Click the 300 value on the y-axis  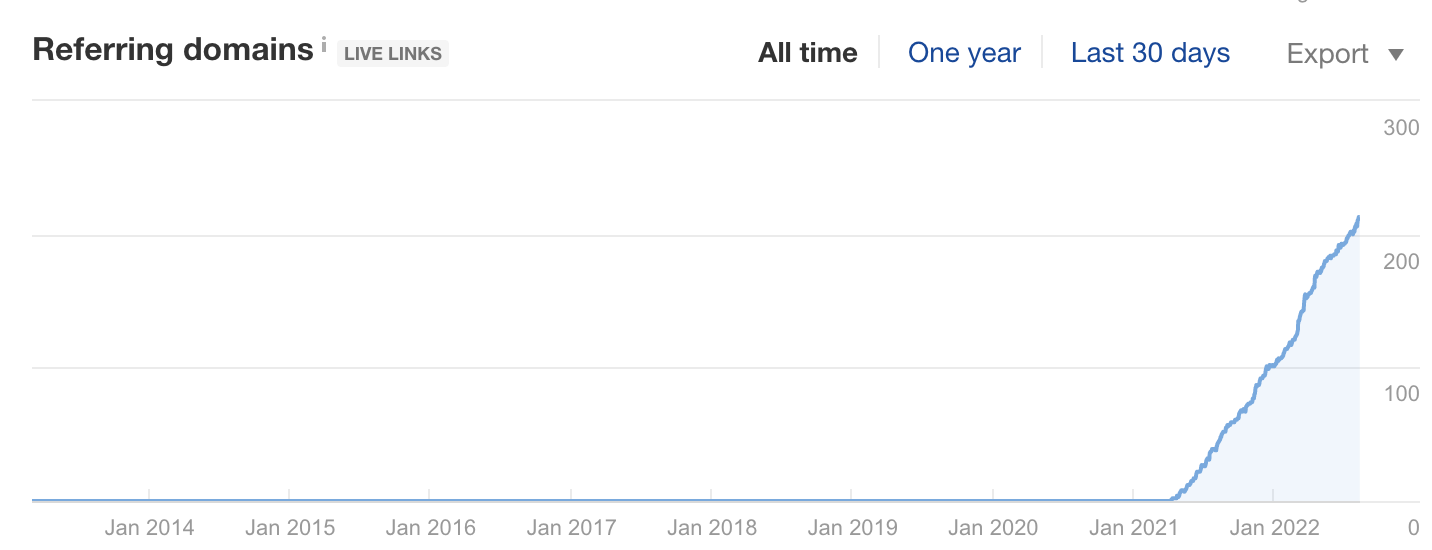point(1400,128)
